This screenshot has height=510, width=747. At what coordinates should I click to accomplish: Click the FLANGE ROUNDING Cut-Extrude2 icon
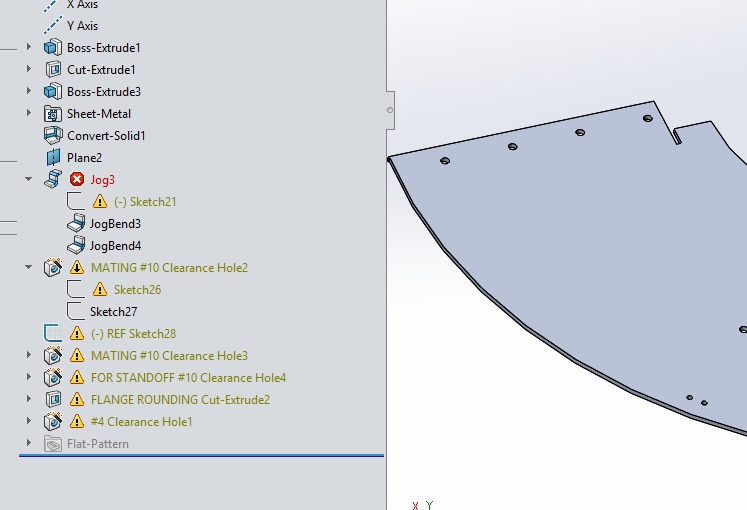tap(53, 400)
